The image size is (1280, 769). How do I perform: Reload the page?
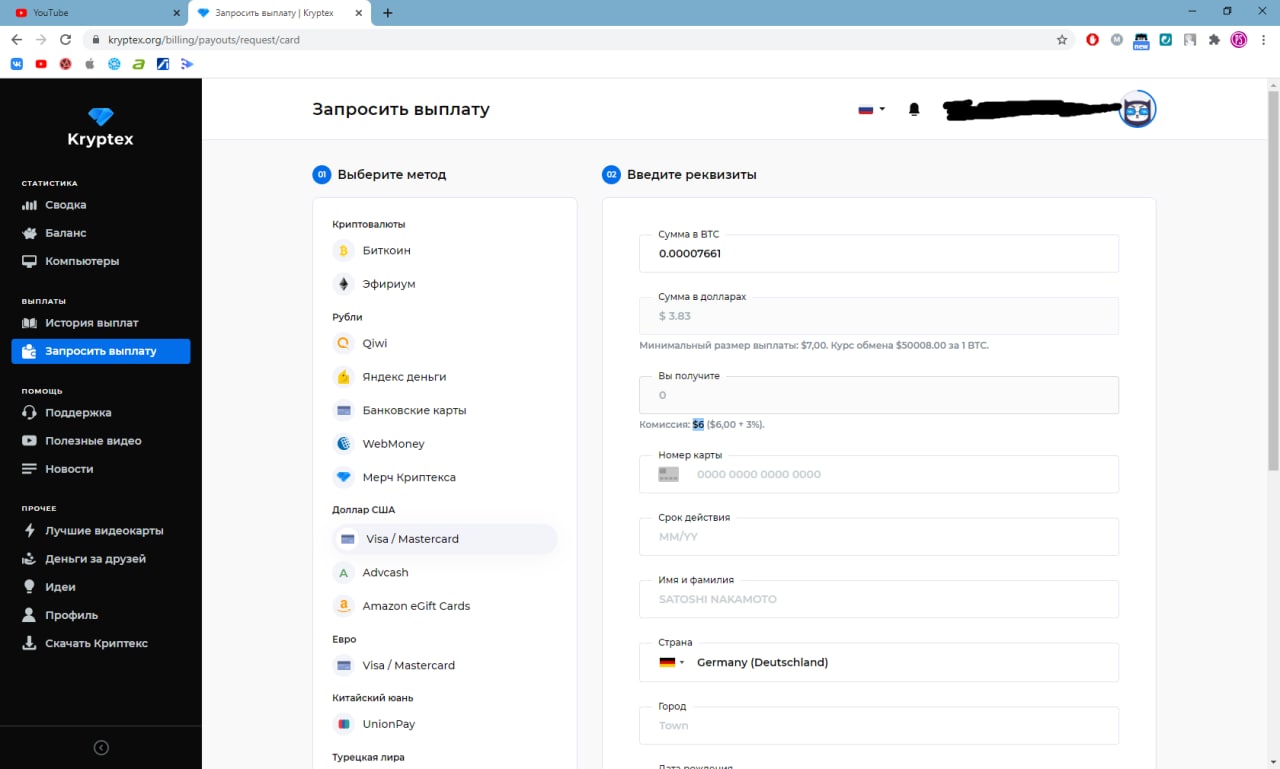tap(66, 40)
